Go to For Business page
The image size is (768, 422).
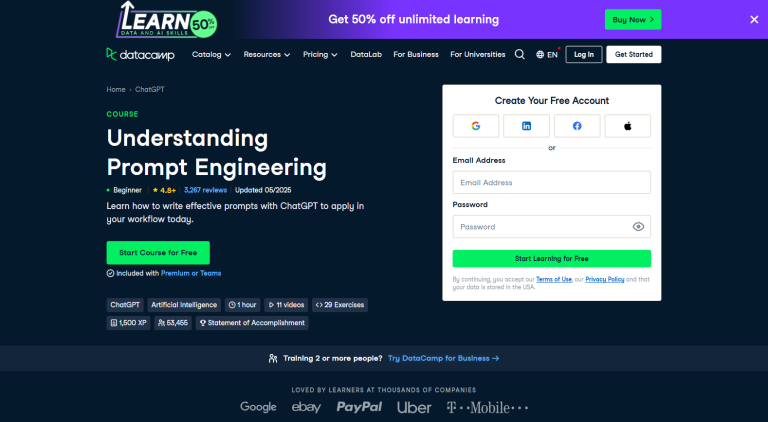click(416, 54)
